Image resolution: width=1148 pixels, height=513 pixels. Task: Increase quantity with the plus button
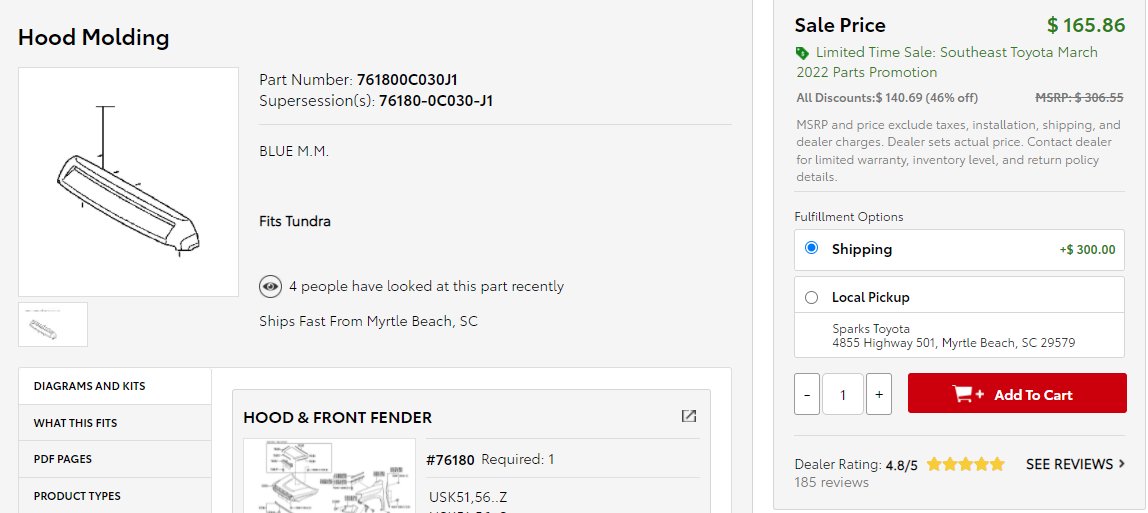pyautogui.click(x=879, y=394)
